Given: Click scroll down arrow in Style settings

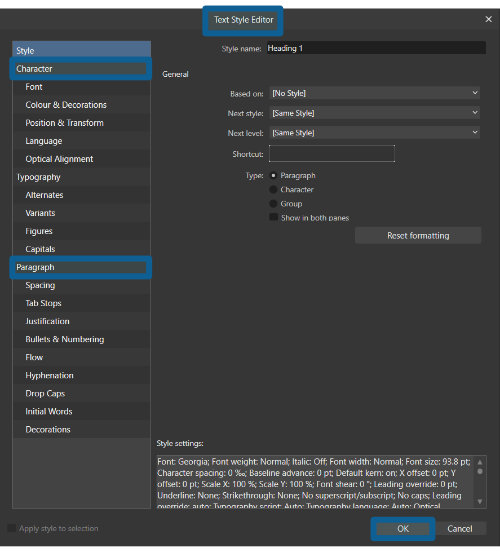Looking at the screenshot, I should click(480, 502).
